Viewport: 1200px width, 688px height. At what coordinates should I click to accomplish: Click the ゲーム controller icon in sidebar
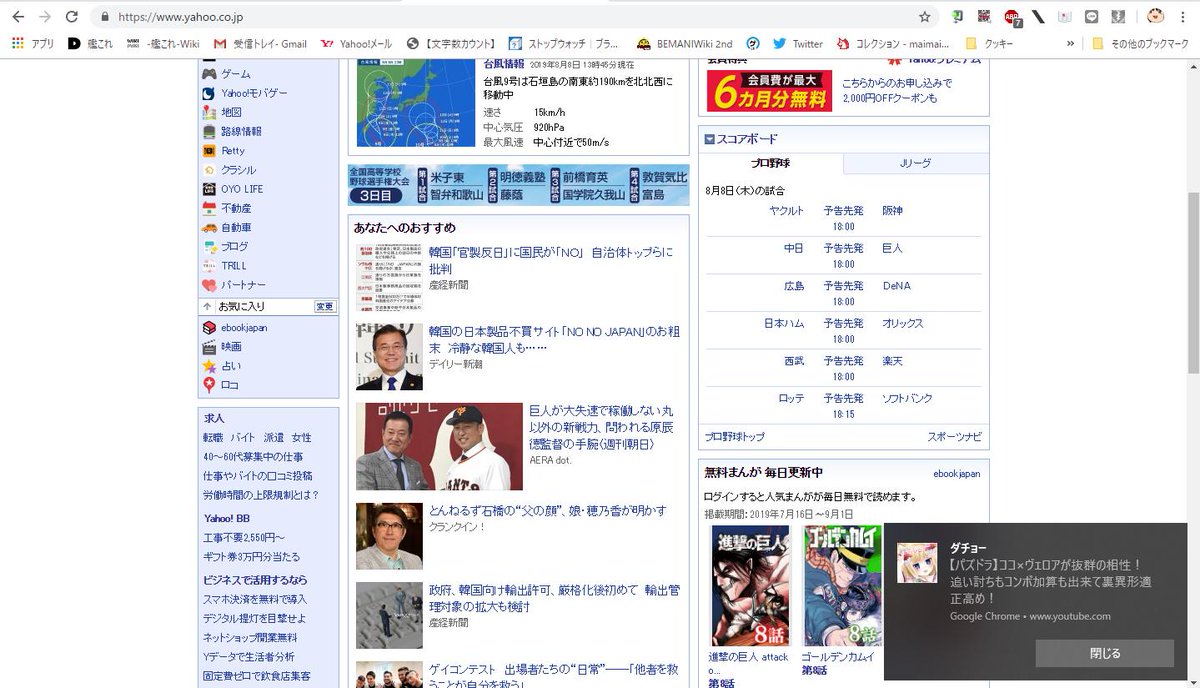pyautogui.click(x=209, y=74)
